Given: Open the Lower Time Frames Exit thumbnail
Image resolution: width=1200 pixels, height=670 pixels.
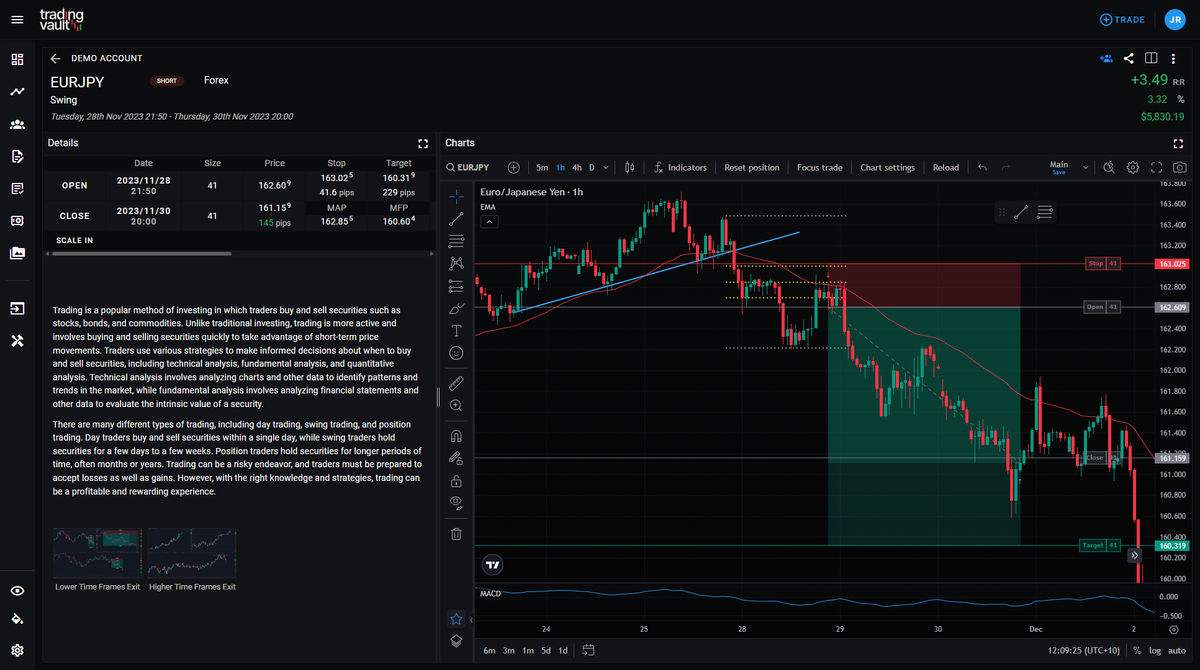Looking at the screenshot, I should pos(96,553).
